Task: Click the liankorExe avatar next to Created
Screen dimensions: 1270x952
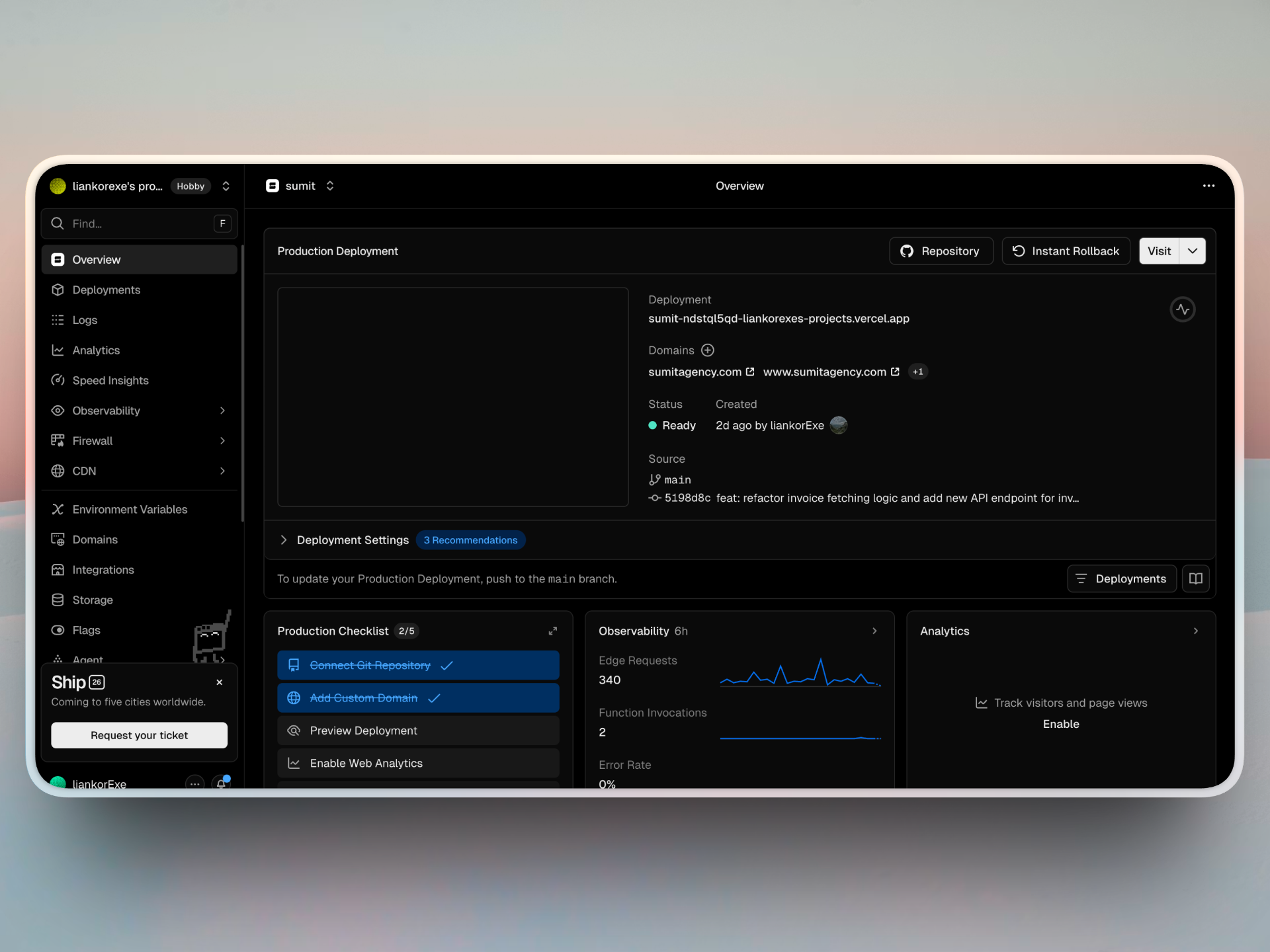Action: pos(839,425)
